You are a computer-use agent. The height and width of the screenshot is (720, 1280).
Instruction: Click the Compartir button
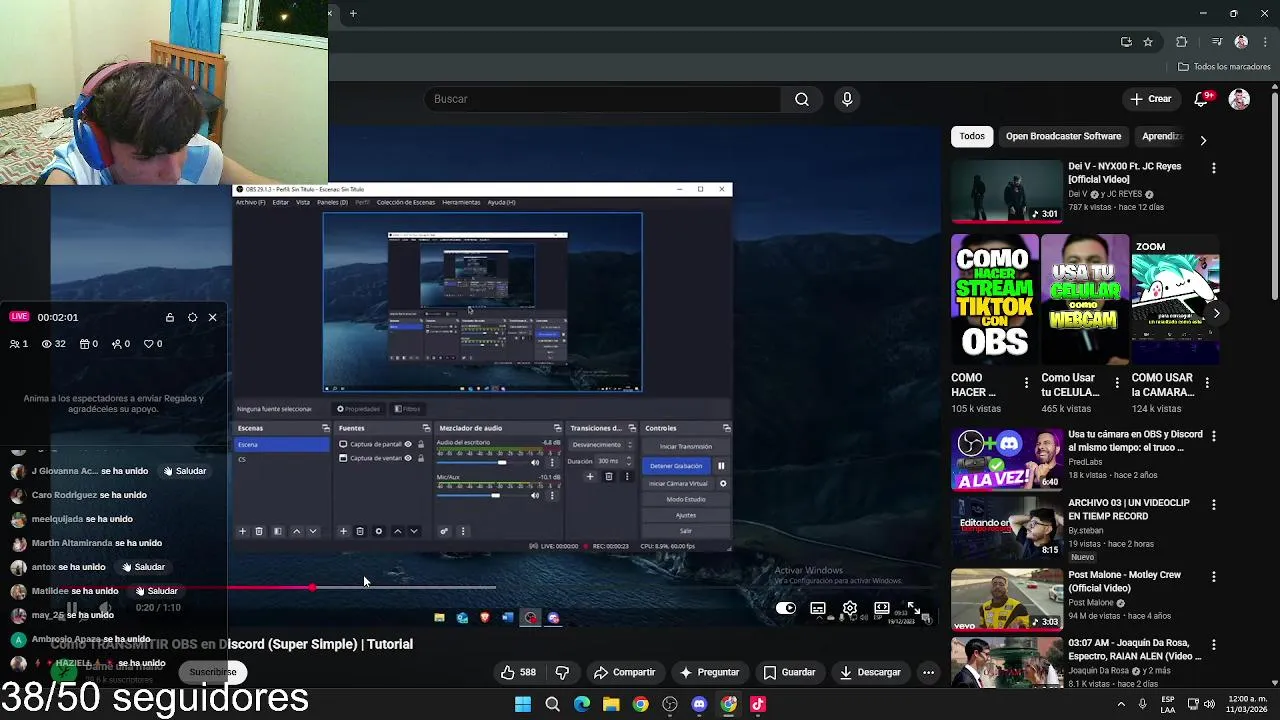(624, 672)
